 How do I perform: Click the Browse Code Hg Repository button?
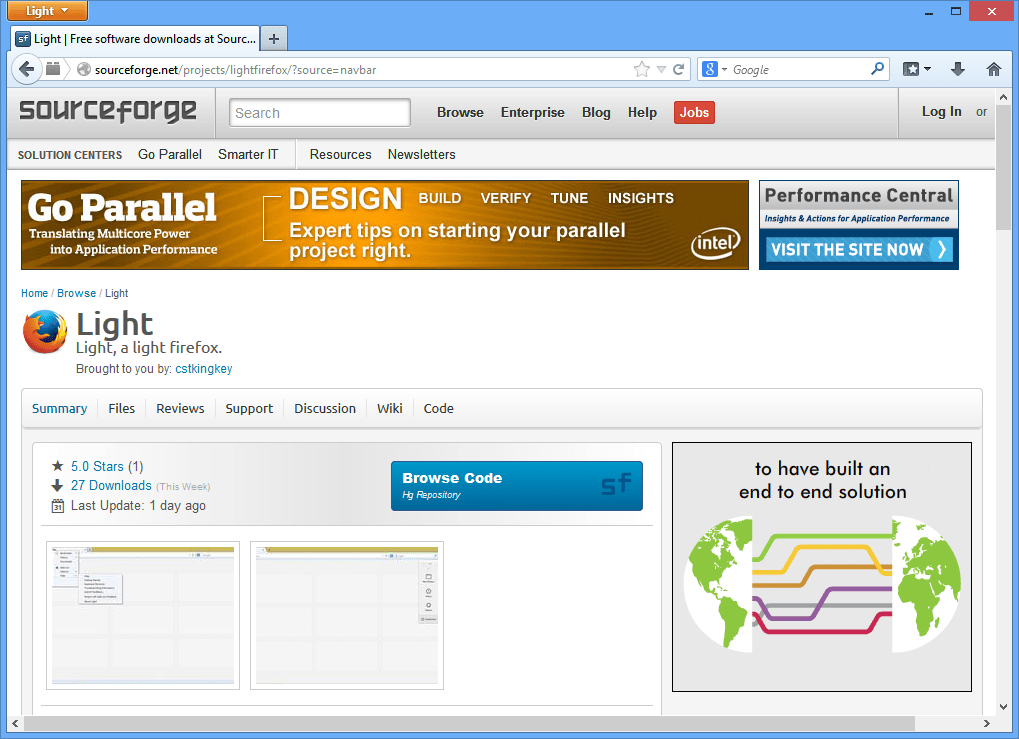point(517,486)
